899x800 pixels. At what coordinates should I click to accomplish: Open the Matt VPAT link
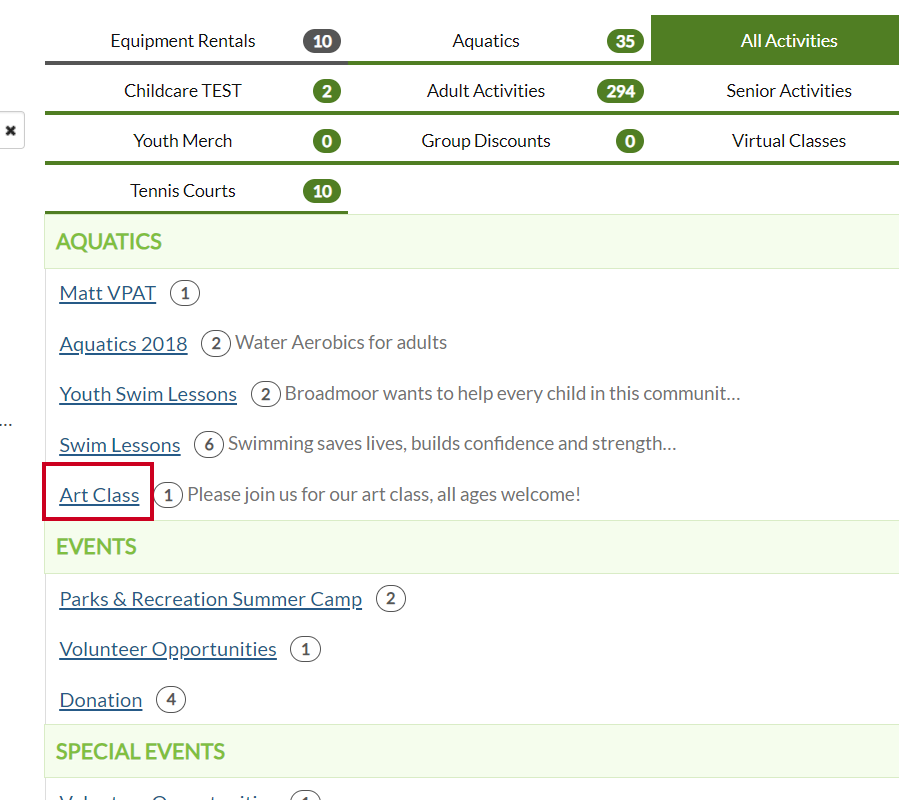(x=108, y=293)
